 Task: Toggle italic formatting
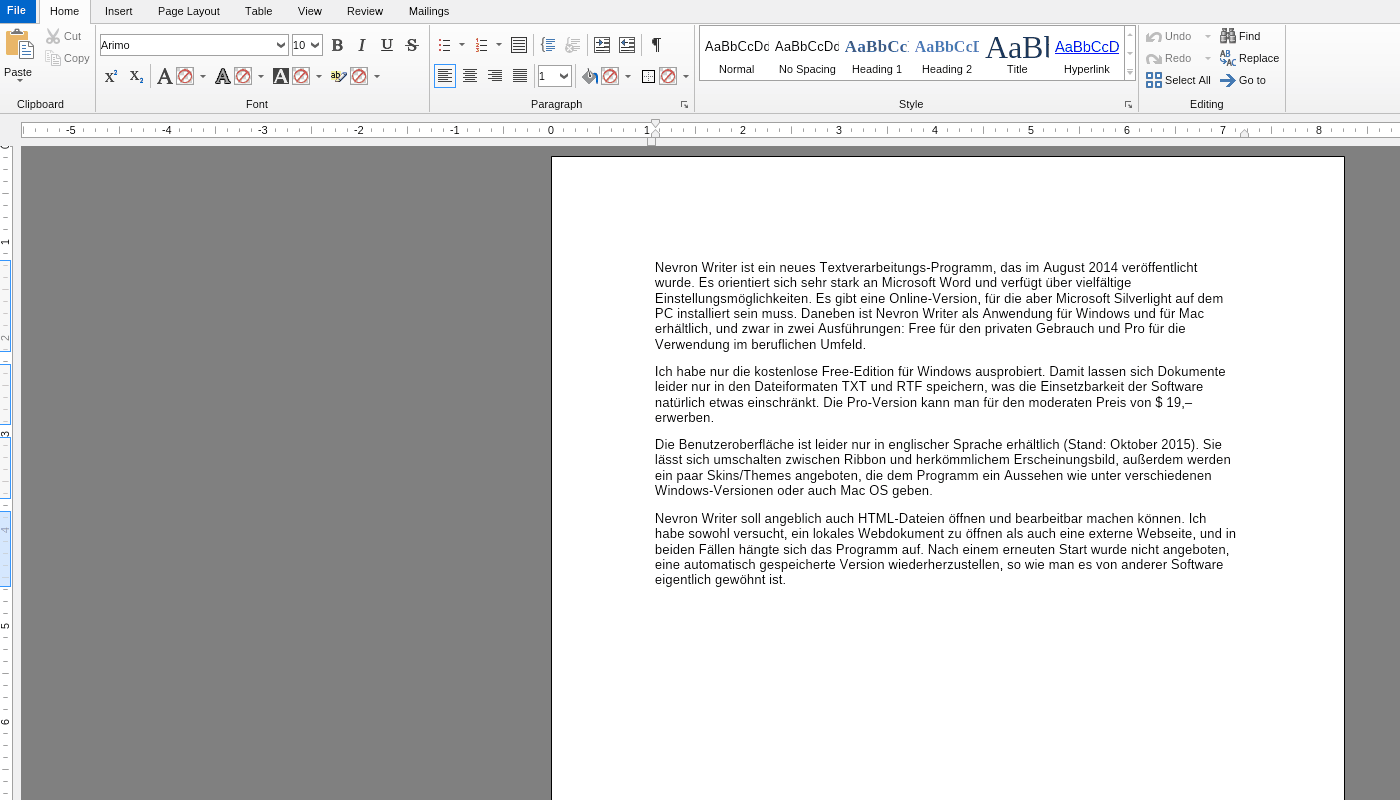[x=362, y=45]
